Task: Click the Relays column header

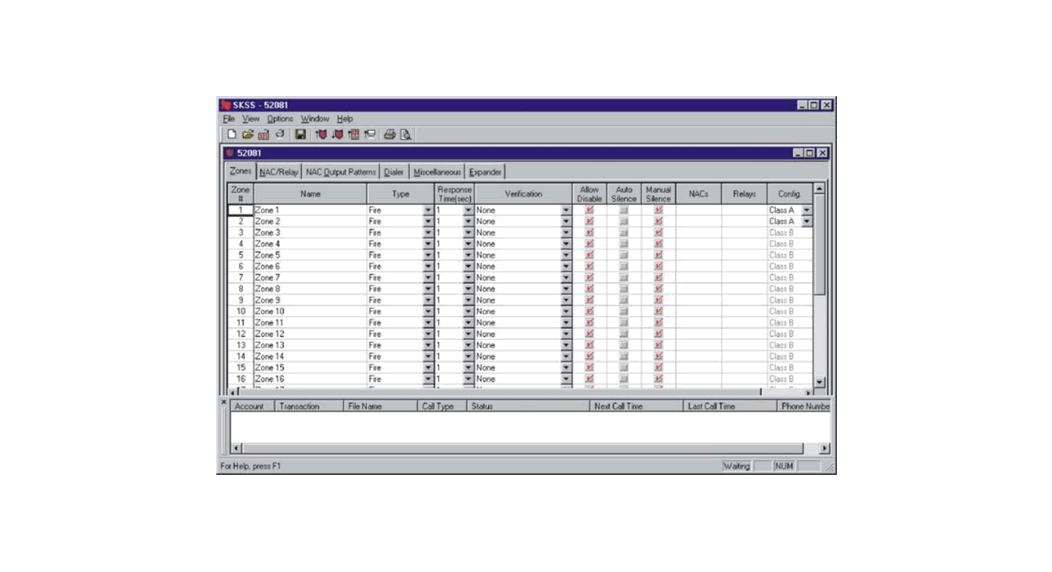Action: tap(744, 194)
